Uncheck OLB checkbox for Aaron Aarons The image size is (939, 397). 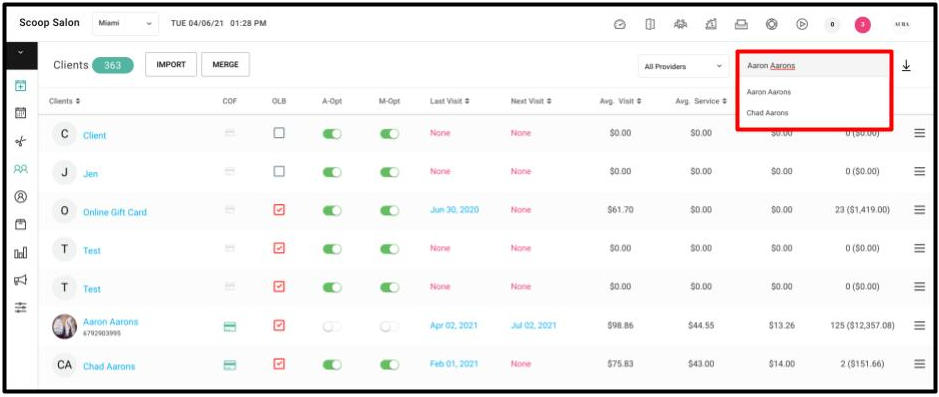278,325
